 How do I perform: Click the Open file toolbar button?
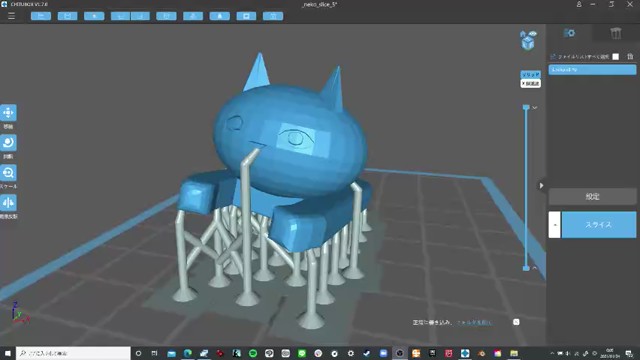coord(41,16)
